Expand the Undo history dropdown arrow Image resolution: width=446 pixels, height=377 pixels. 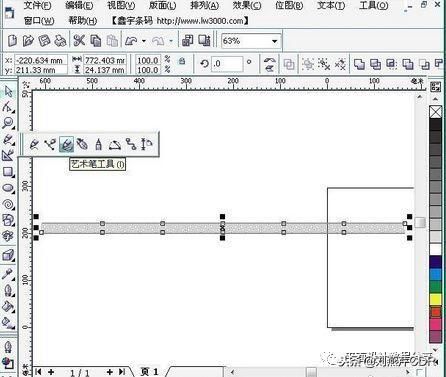coord(144,41)
